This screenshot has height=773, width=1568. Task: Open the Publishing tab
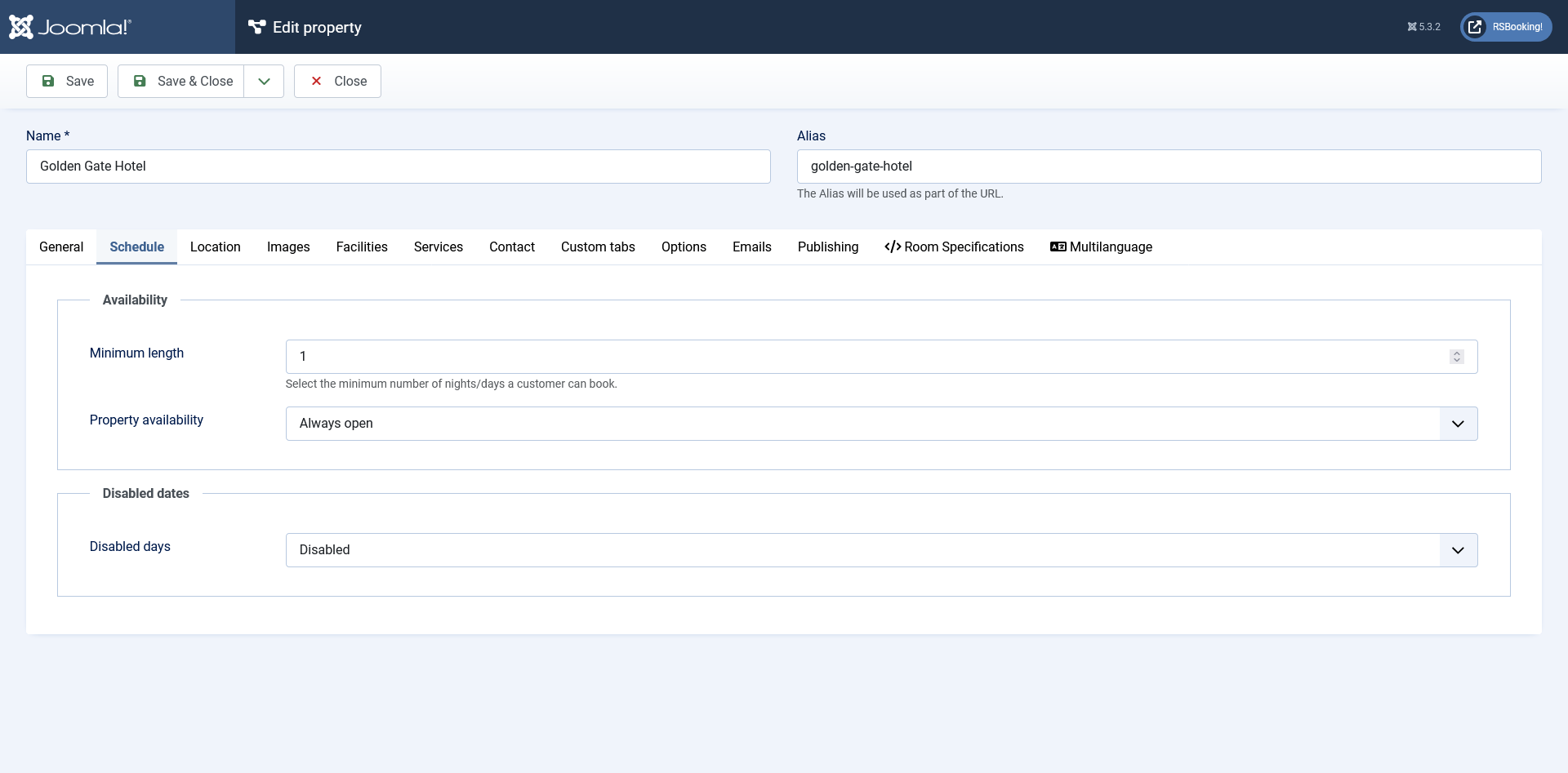(x=828, y=247)
